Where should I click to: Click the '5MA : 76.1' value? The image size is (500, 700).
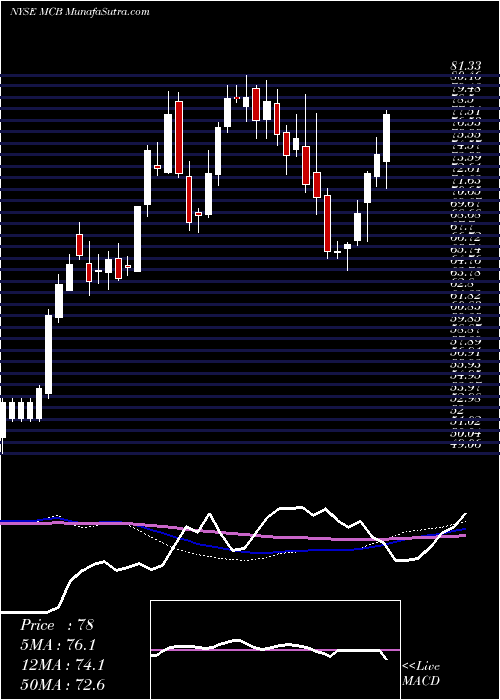coord(58,645)
